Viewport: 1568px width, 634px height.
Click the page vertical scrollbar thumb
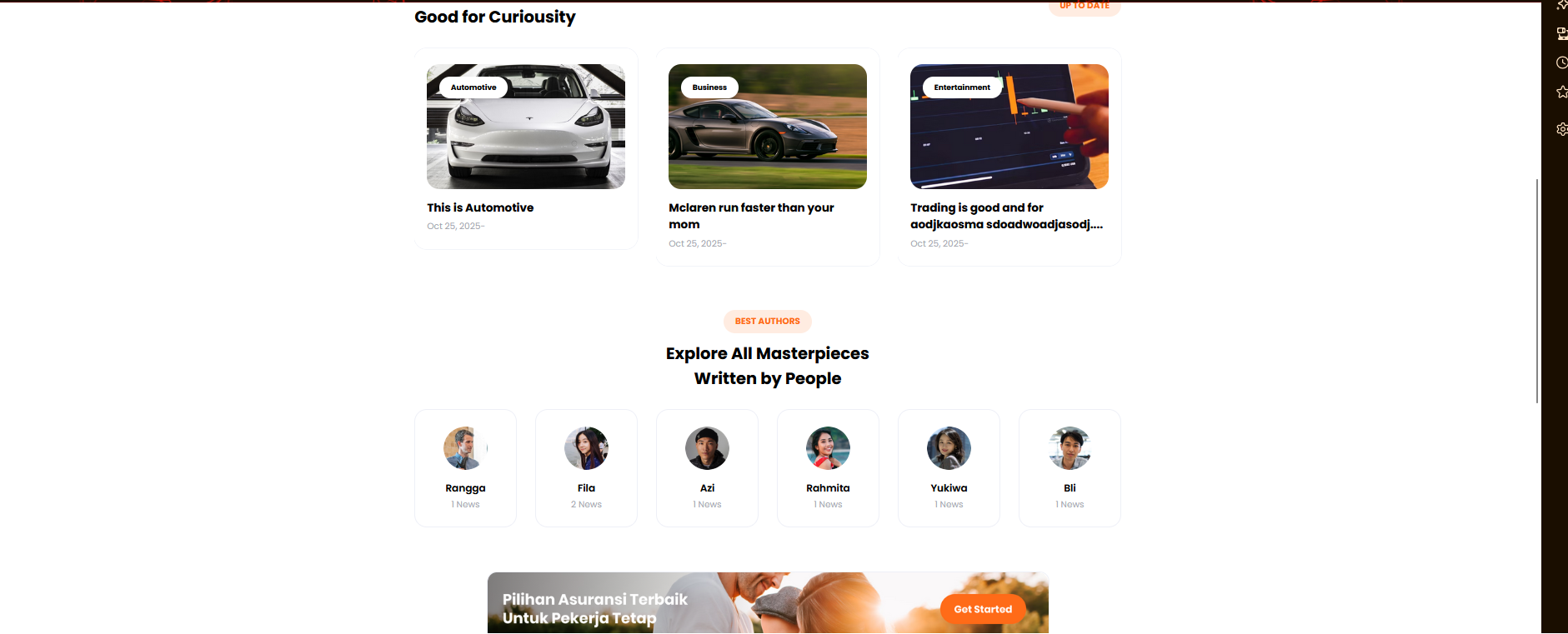tap(1537, 291)
